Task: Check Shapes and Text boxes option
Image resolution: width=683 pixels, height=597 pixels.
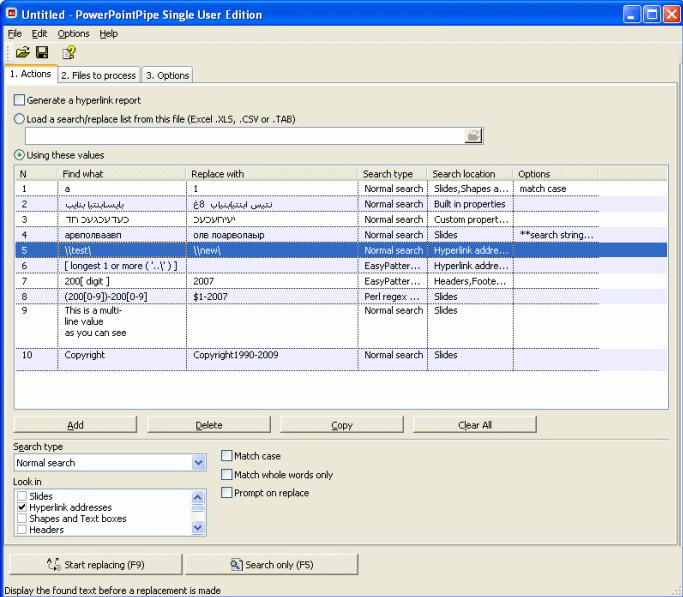Action: 22,518
